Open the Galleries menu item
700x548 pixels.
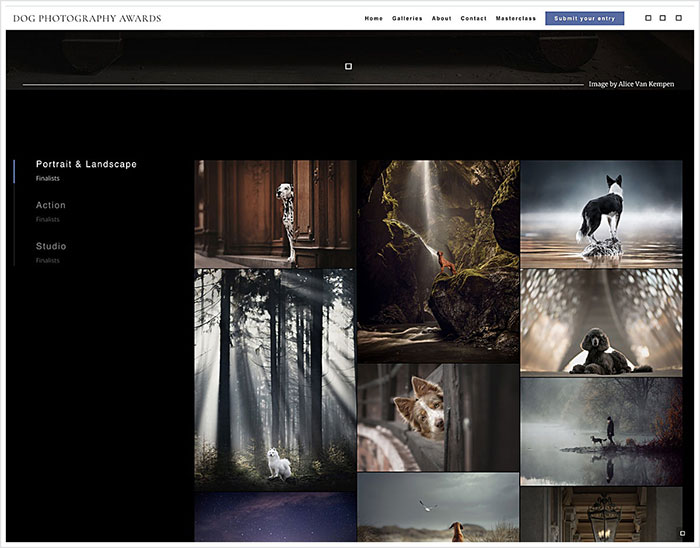pyautogui.click(x=407, y=18)
